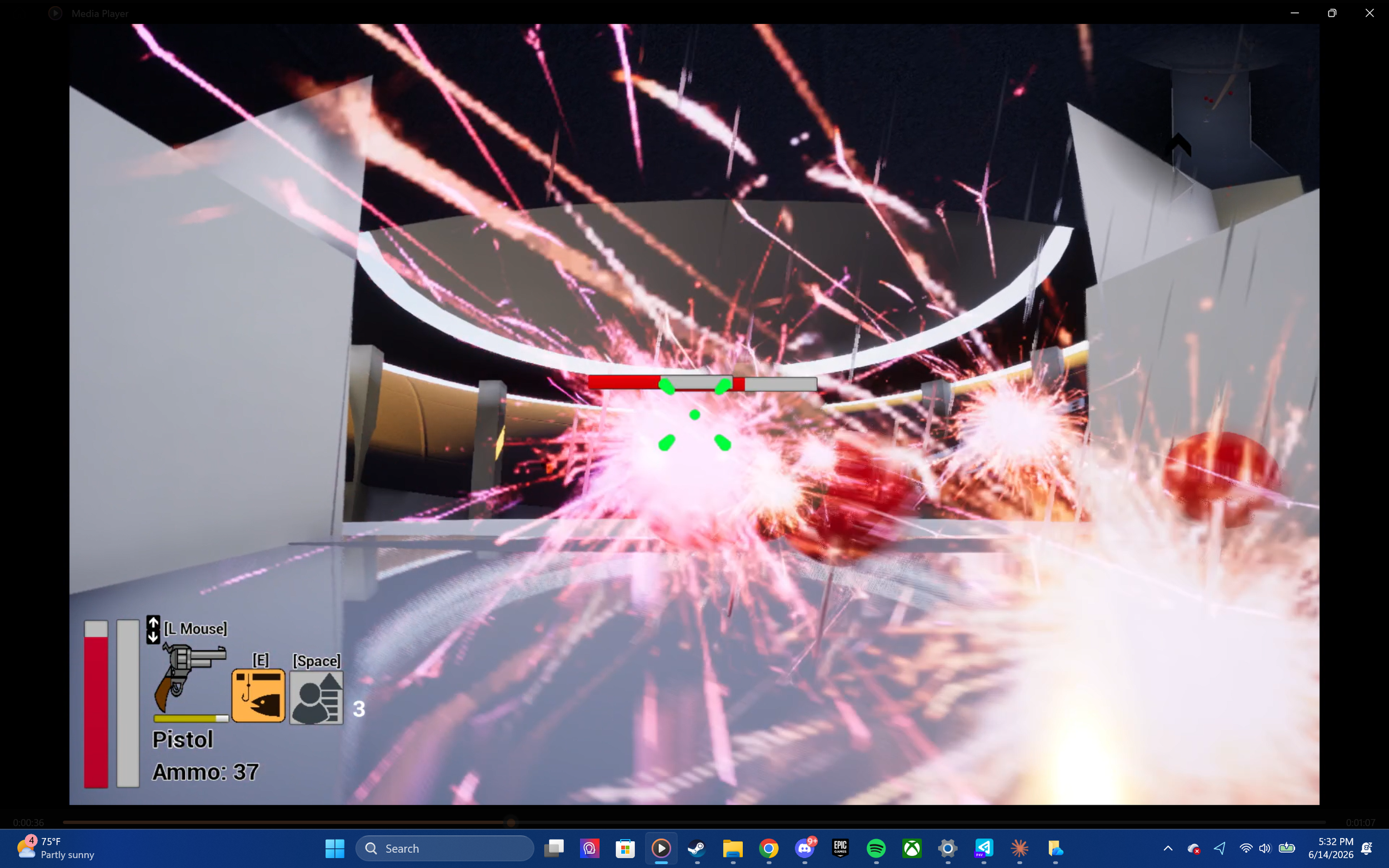Click the battery status tray icon
1389x868 pixels.
tap(1287, 848)
